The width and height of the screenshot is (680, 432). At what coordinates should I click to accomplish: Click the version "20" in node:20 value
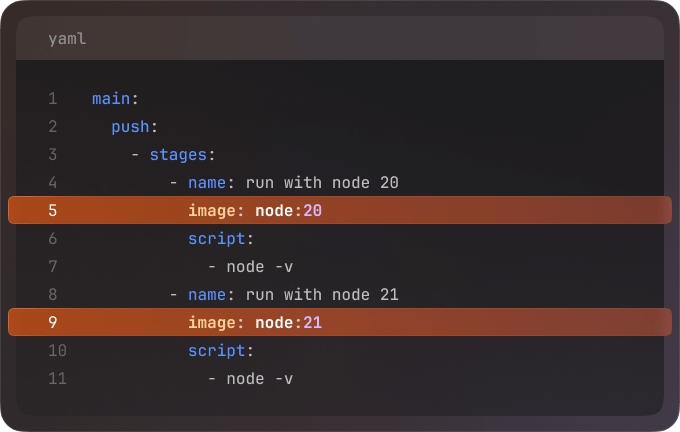coord(312,211)
